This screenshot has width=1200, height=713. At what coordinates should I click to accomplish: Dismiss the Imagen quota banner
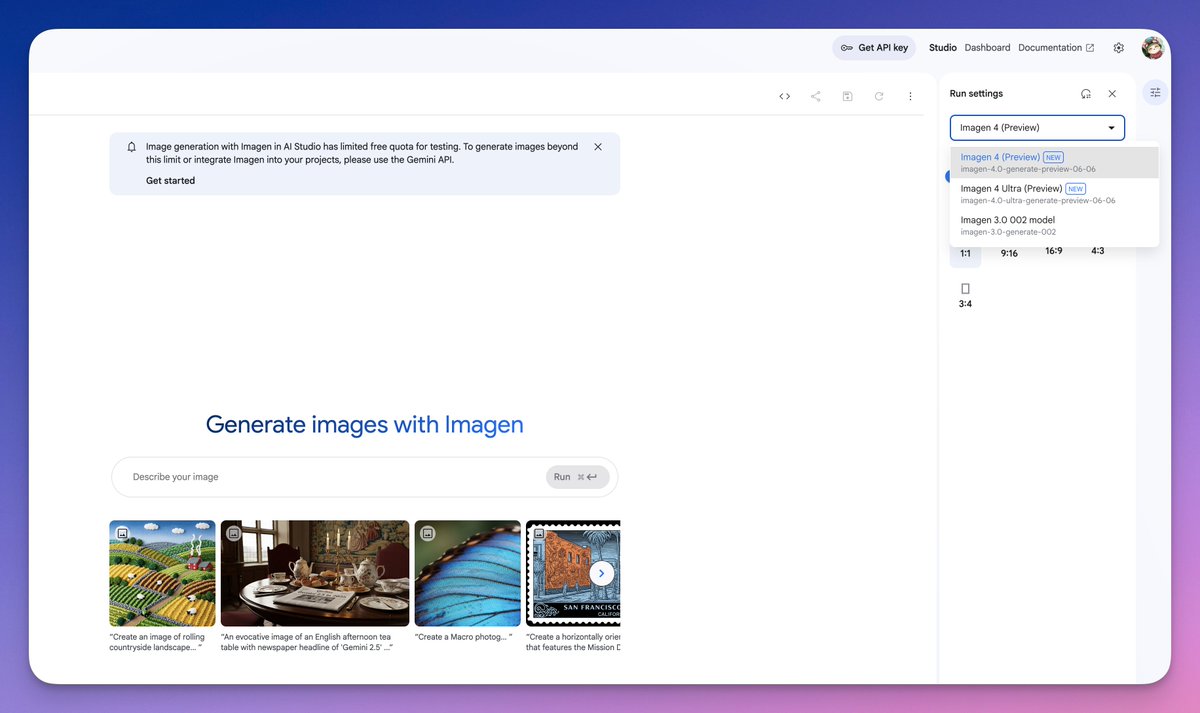click(x=598, y=147)
